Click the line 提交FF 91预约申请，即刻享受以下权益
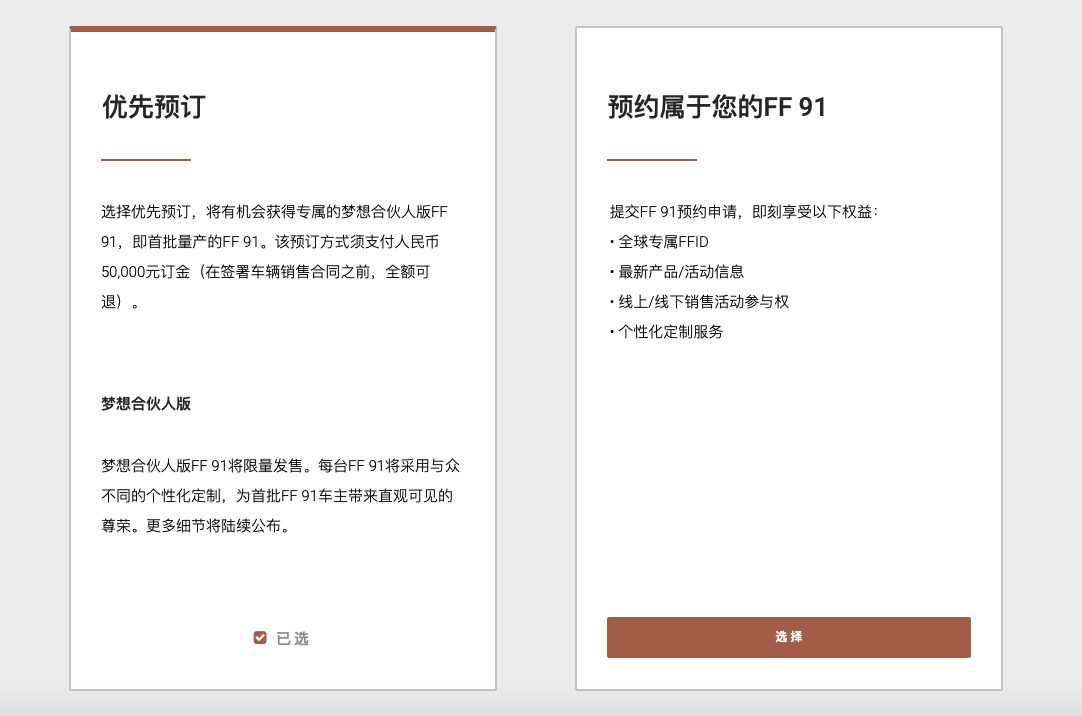This screenshot has width=1082, height=716. (743, 212)
